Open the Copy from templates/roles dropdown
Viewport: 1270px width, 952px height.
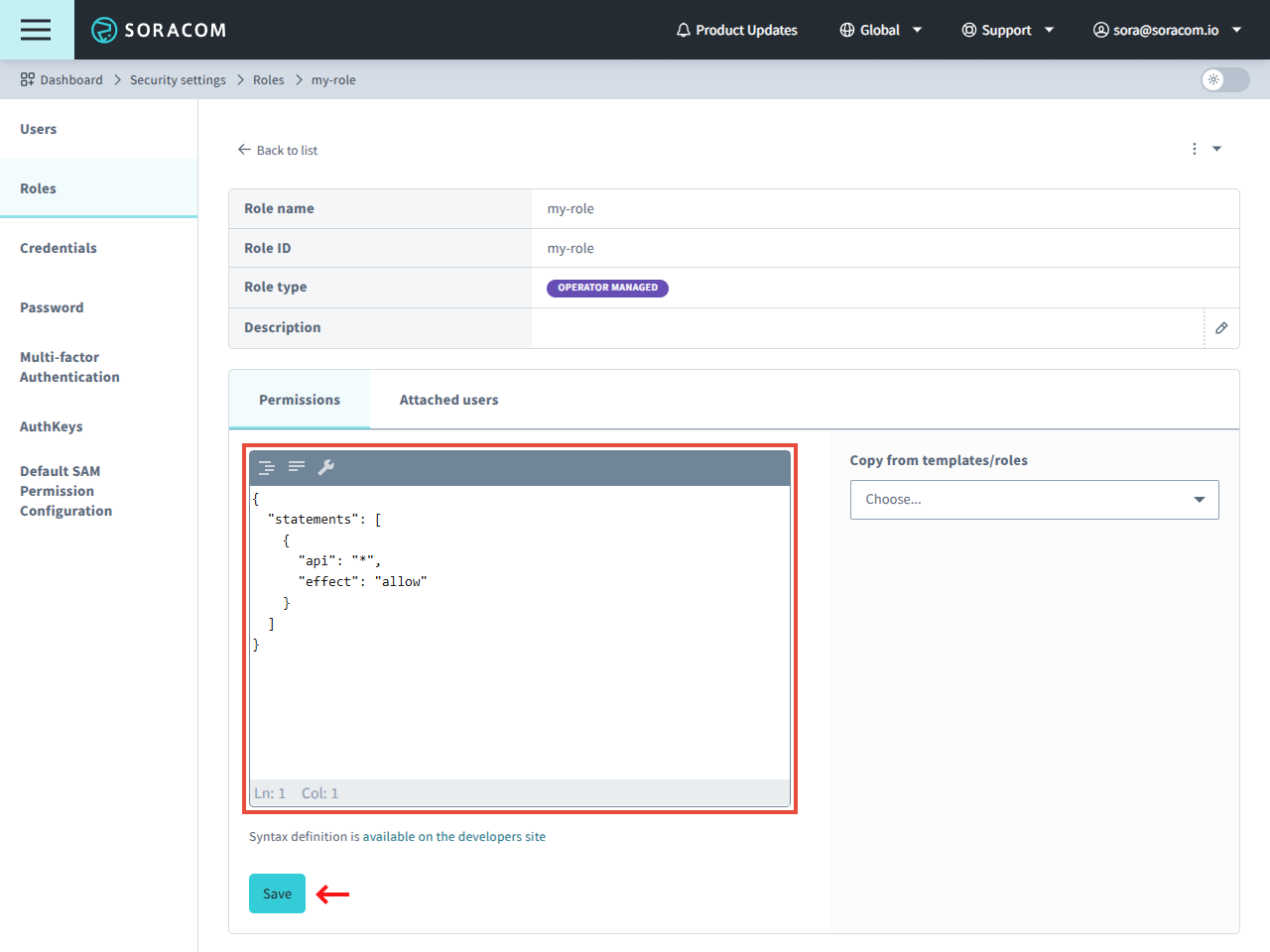[x=1034, y=500]
